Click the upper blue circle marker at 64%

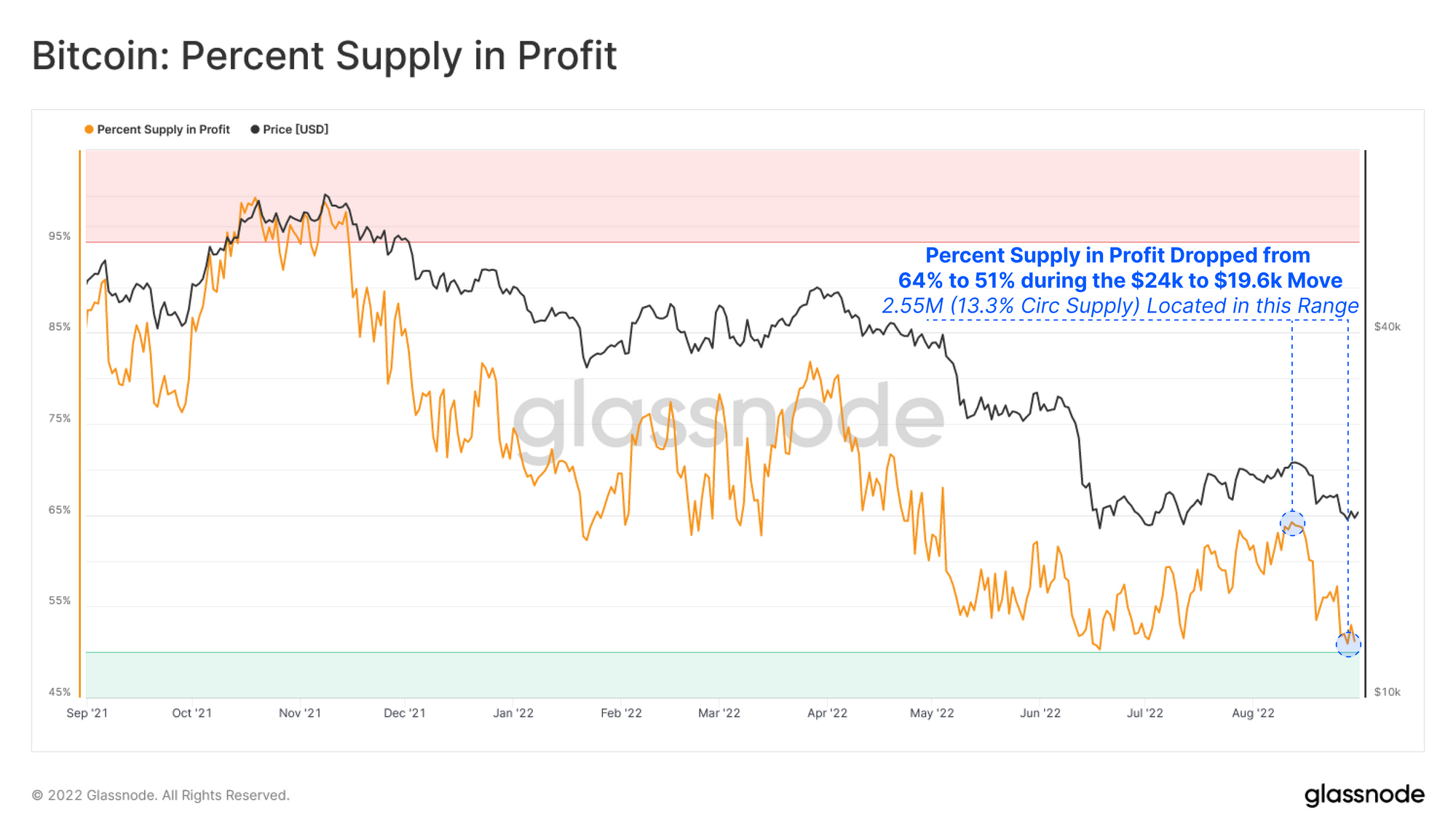(1292, 524)
